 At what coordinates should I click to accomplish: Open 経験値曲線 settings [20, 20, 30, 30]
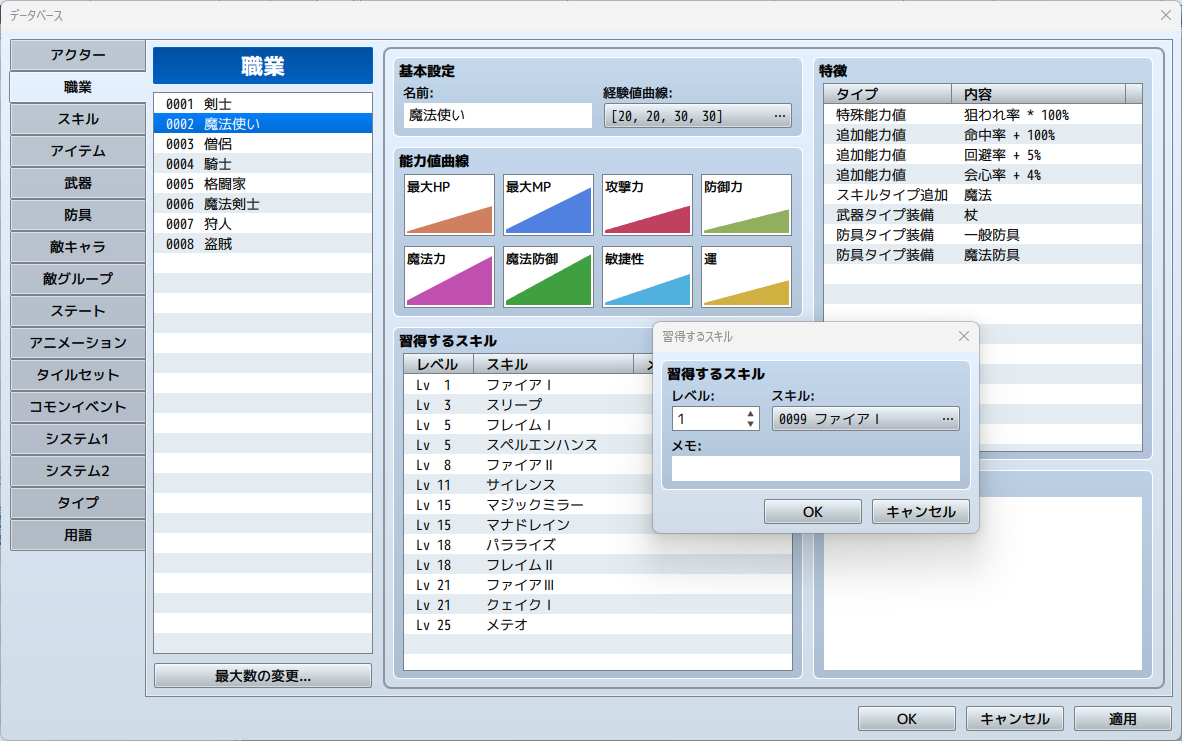(x=697, y=117)
